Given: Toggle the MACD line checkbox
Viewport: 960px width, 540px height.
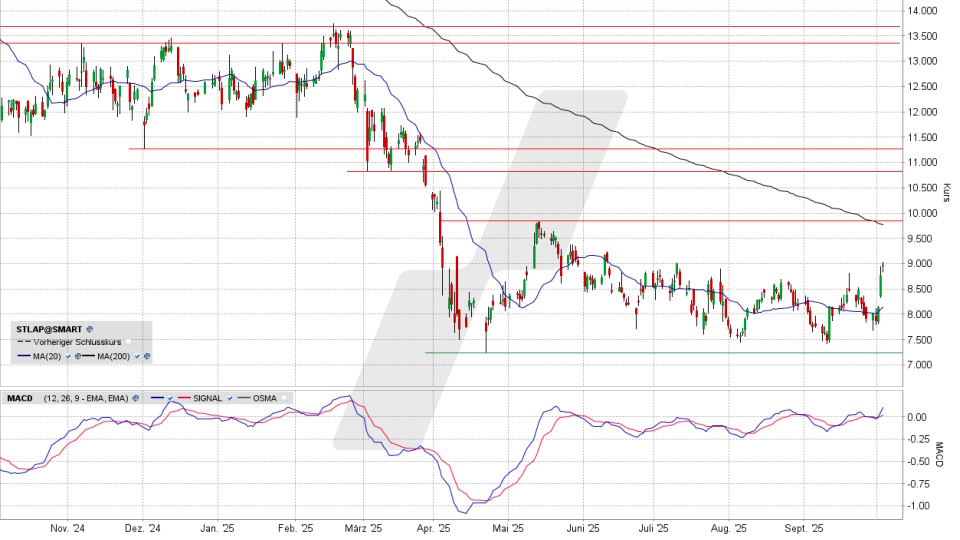Looking at the screenshot, I should 170,398.
